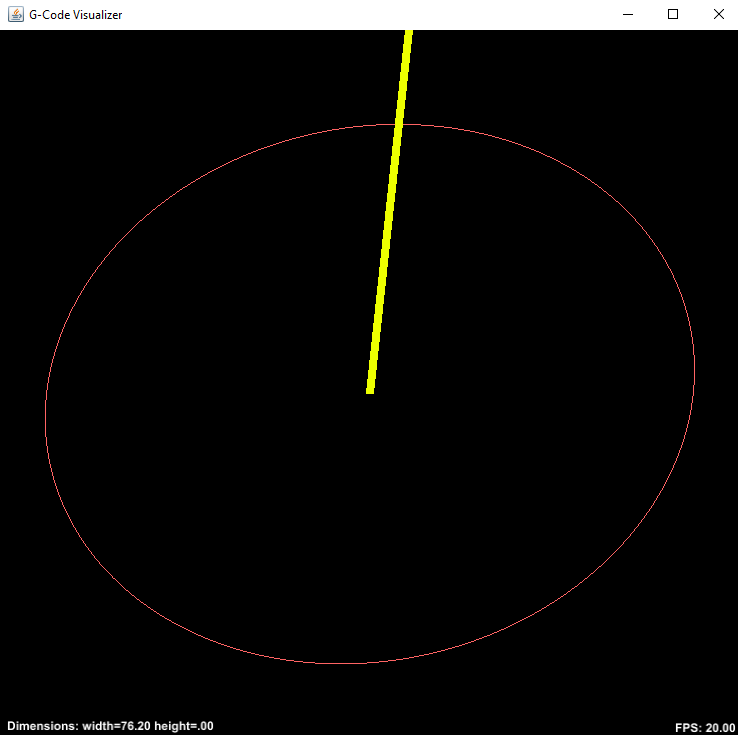The height and width of the screenshot is (735, 738).
Task: Minimize the G-Code Visualizer window
Action: click(627, 14)
